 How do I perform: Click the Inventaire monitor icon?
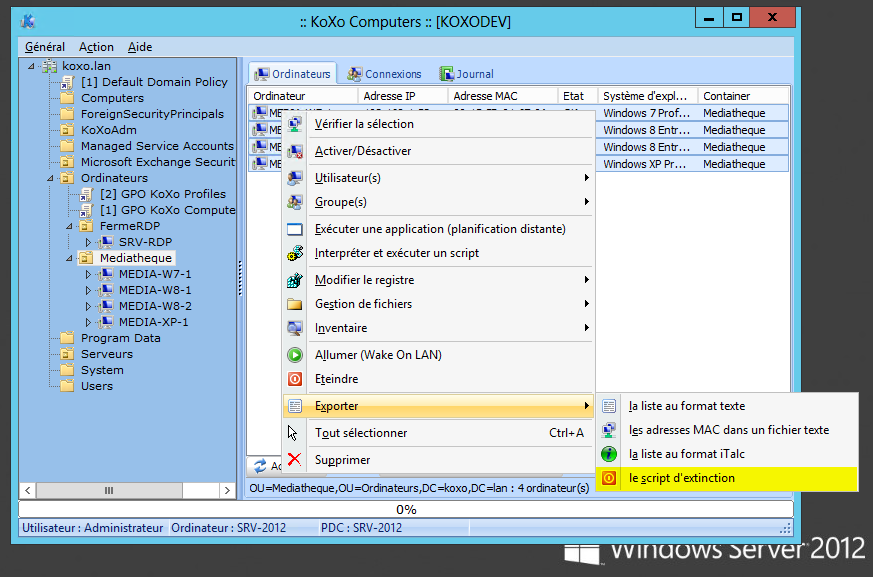click(295, 327)
